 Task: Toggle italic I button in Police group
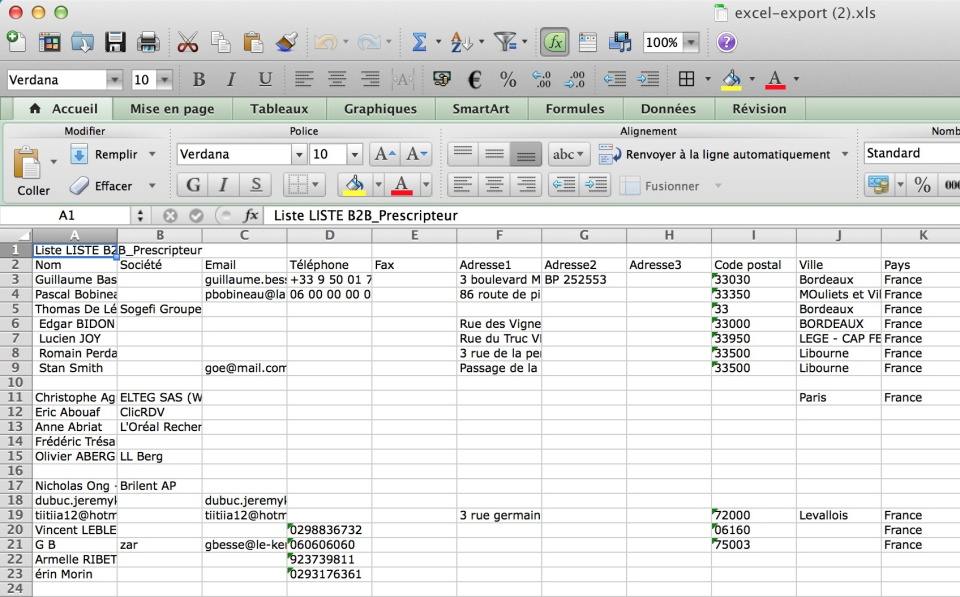(223, 185)
